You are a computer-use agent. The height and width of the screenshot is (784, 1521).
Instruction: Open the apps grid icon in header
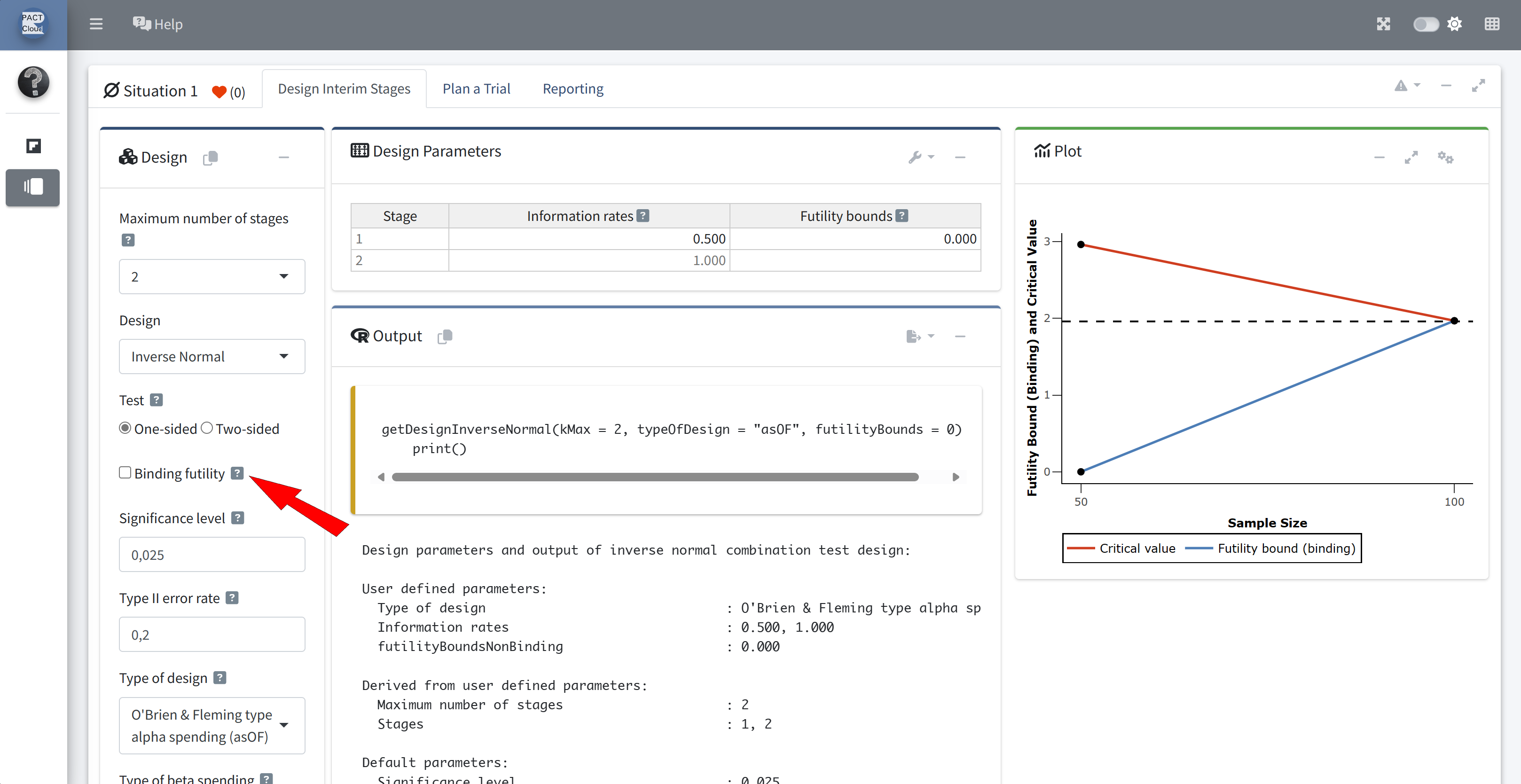tap(1491, 24)
